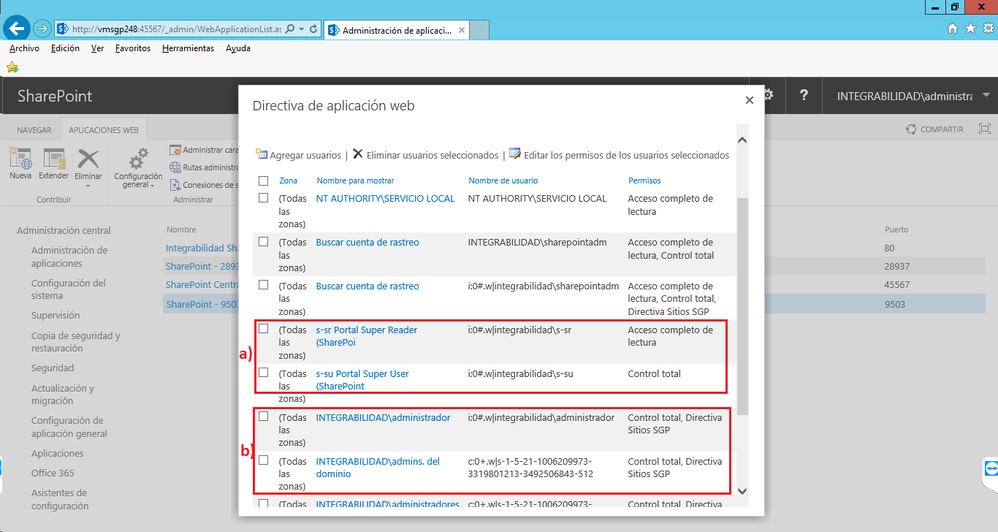998x532 pixels.
Task: Sort by Permisos column header
Action: [644, 181]
